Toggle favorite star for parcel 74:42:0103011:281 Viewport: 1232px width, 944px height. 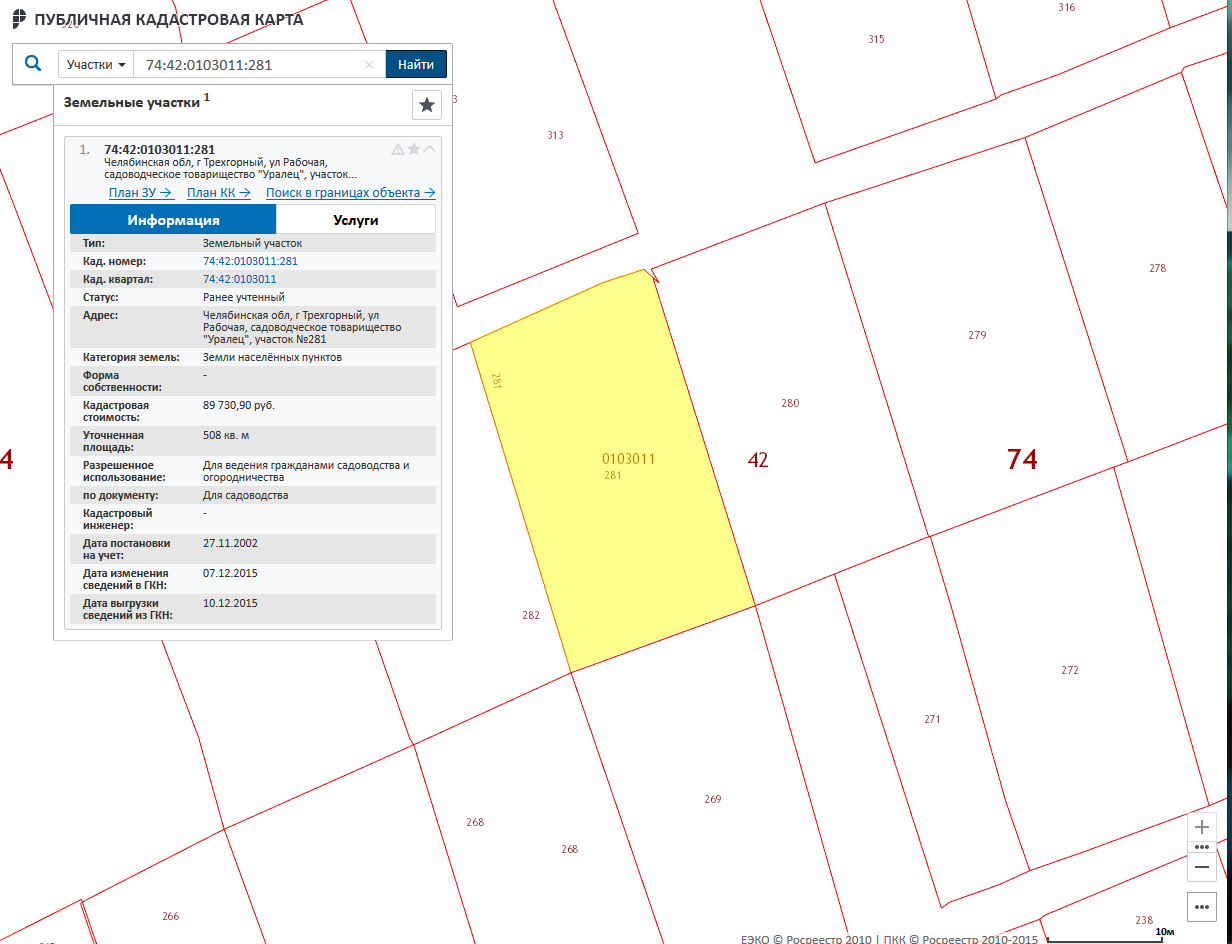pos(414,149)
